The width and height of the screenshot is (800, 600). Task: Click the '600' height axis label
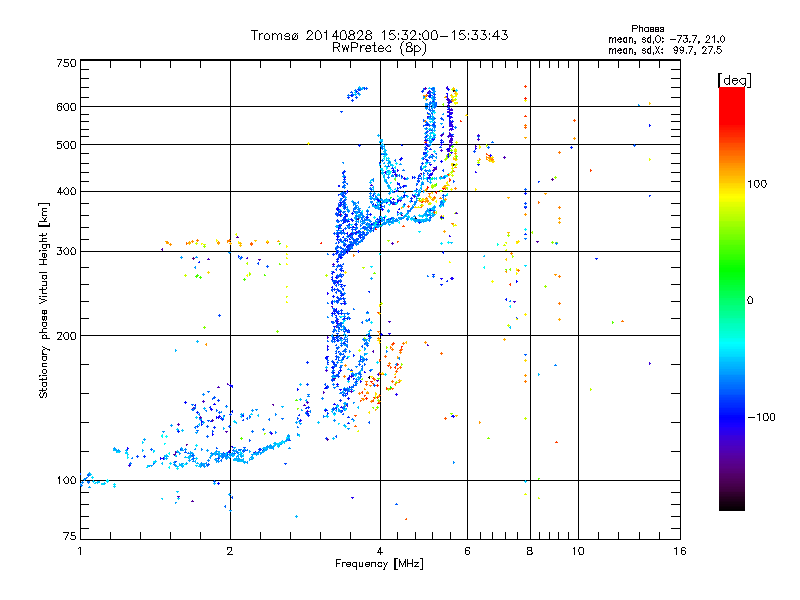[66, 107]
